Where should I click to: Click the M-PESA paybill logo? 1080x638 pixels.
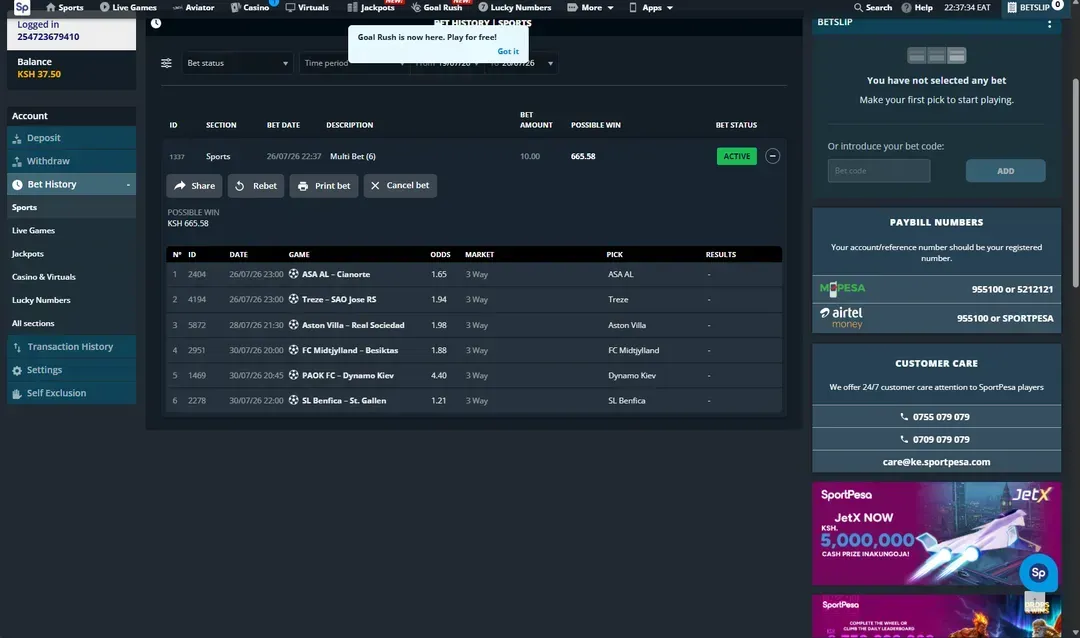pos(842,289)
